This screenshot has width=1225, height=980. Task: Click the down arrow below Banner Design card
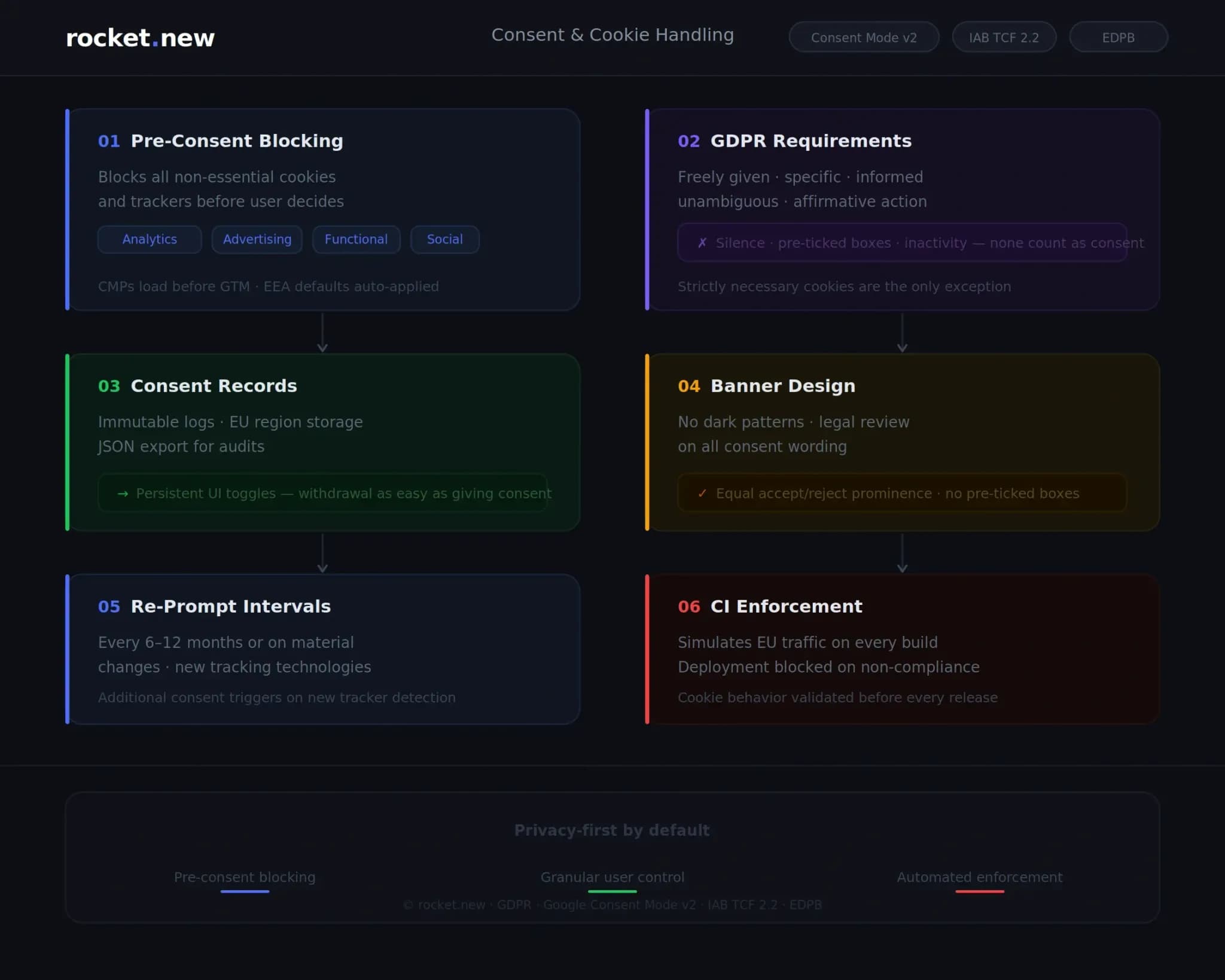(x=902, y=554)
